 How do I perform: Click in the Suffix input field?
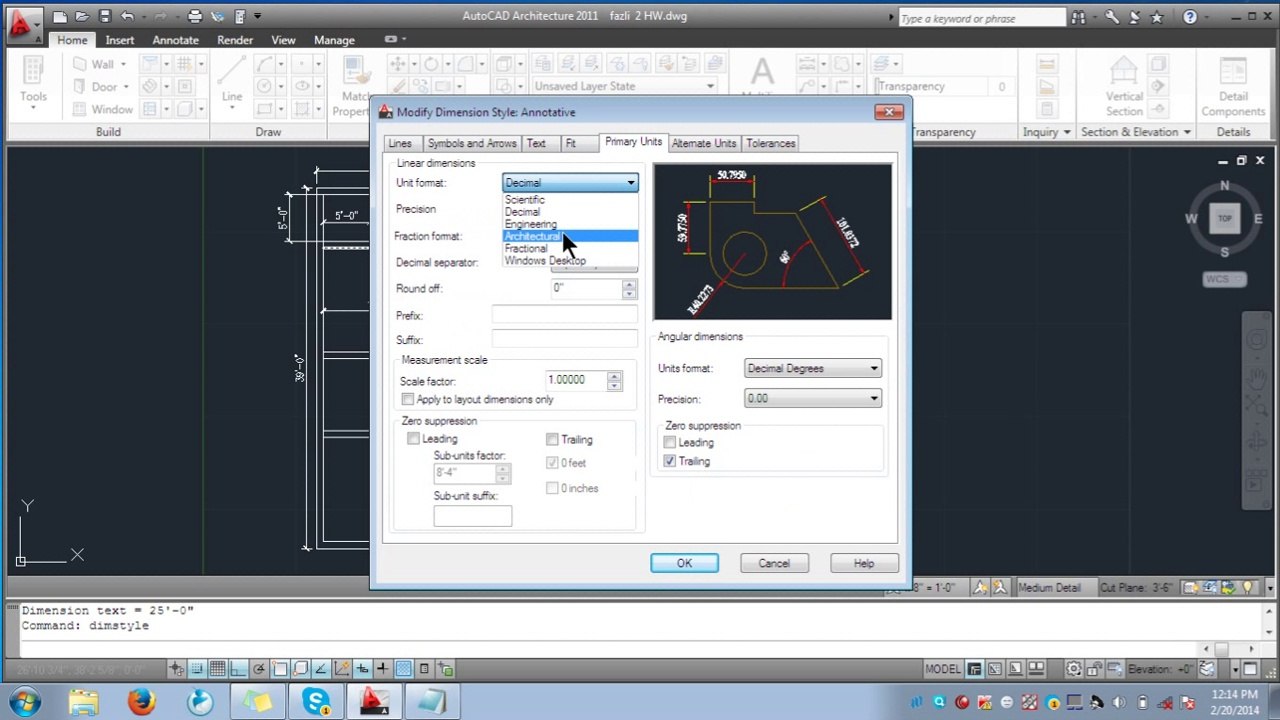(564, 340)
